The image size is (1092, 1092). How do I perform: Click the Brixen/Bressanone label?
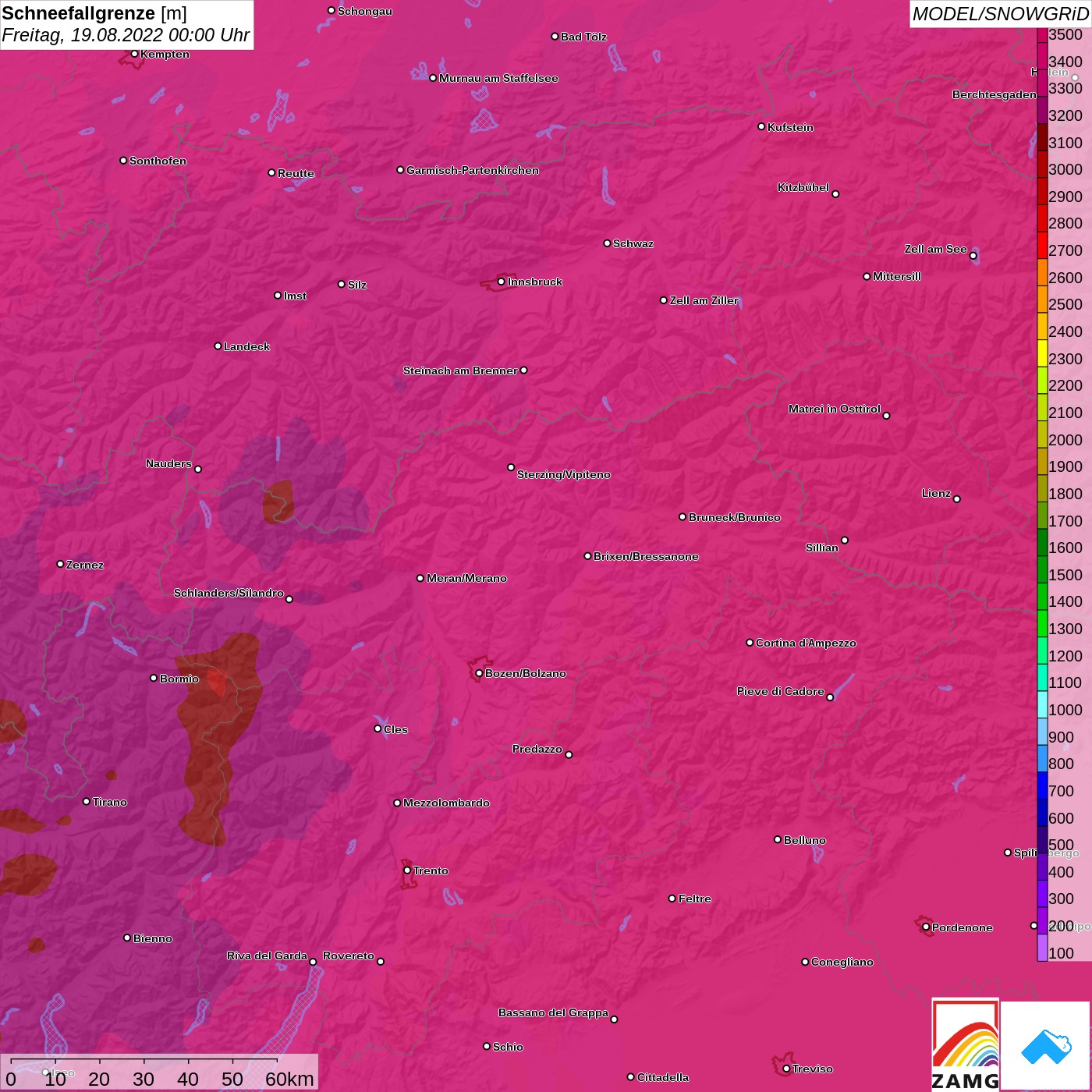click(x=646, y=556)
